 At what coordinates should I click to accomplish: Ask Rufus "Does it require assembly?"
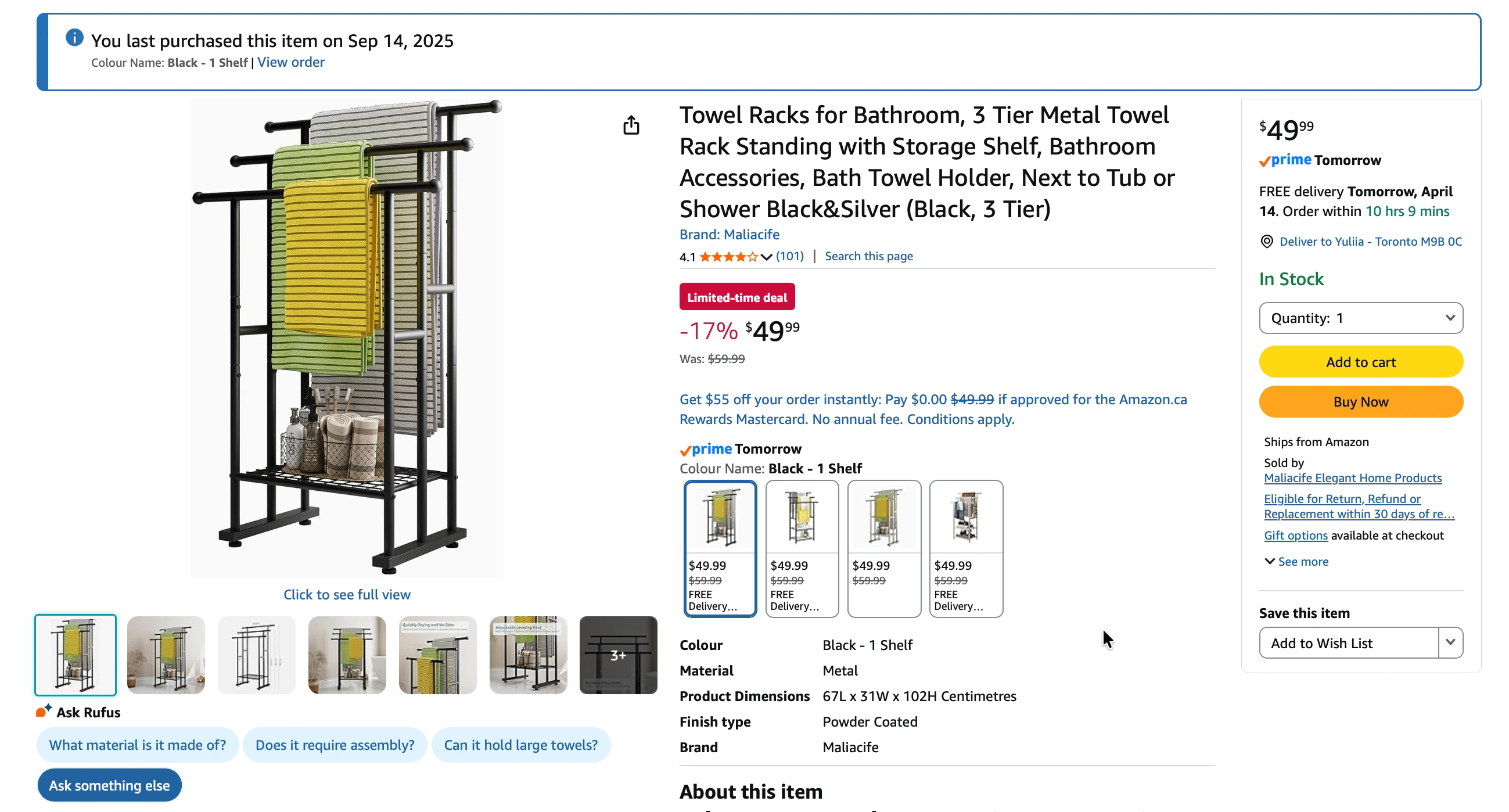point(335,745)
